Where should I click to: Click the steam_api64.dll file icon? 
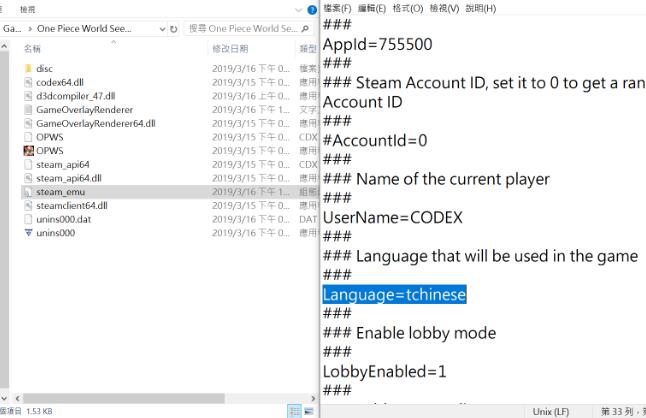[28, 178]
